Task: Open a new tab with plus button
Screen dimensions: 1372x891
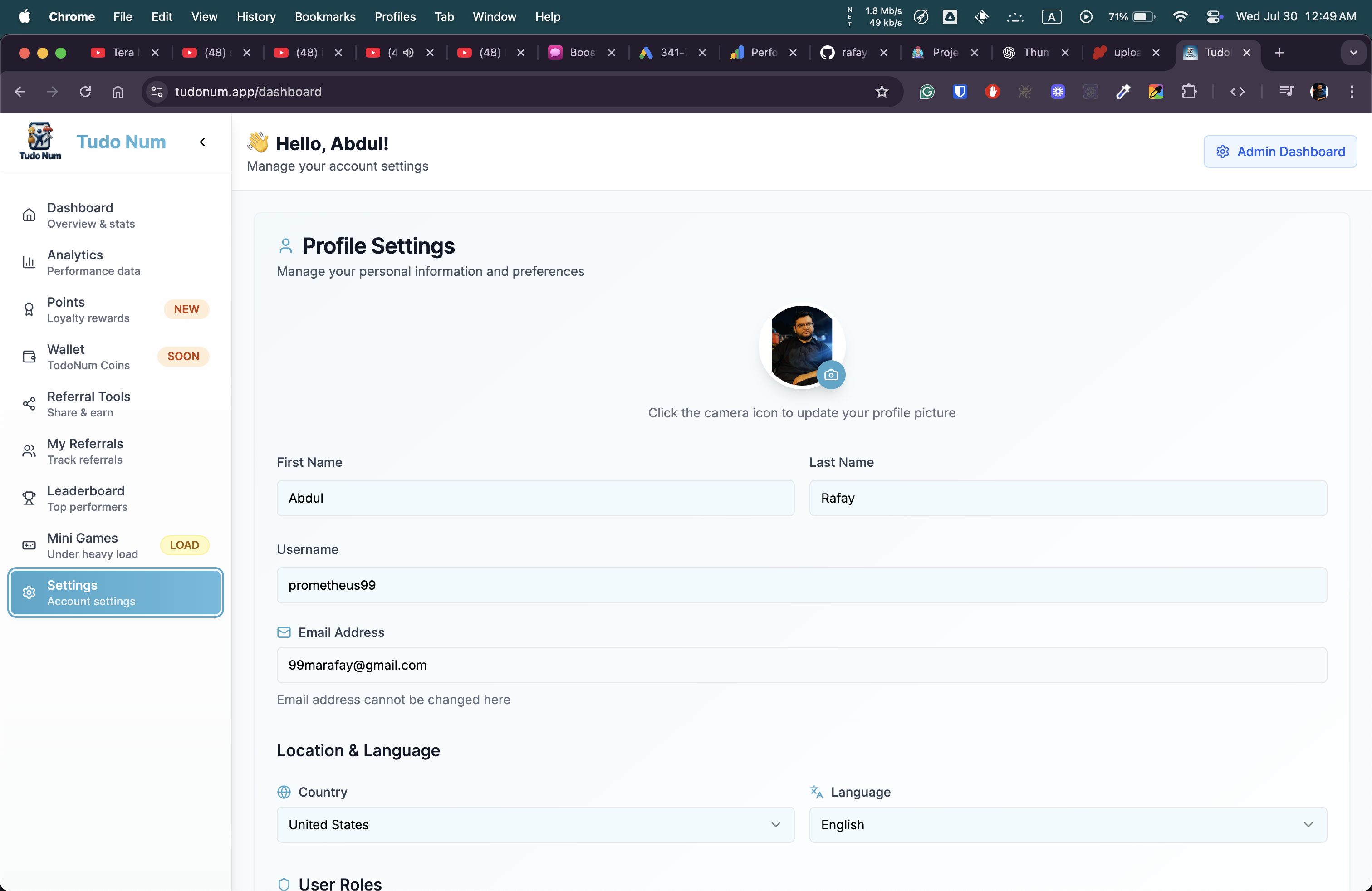Action: (1279, 53)
